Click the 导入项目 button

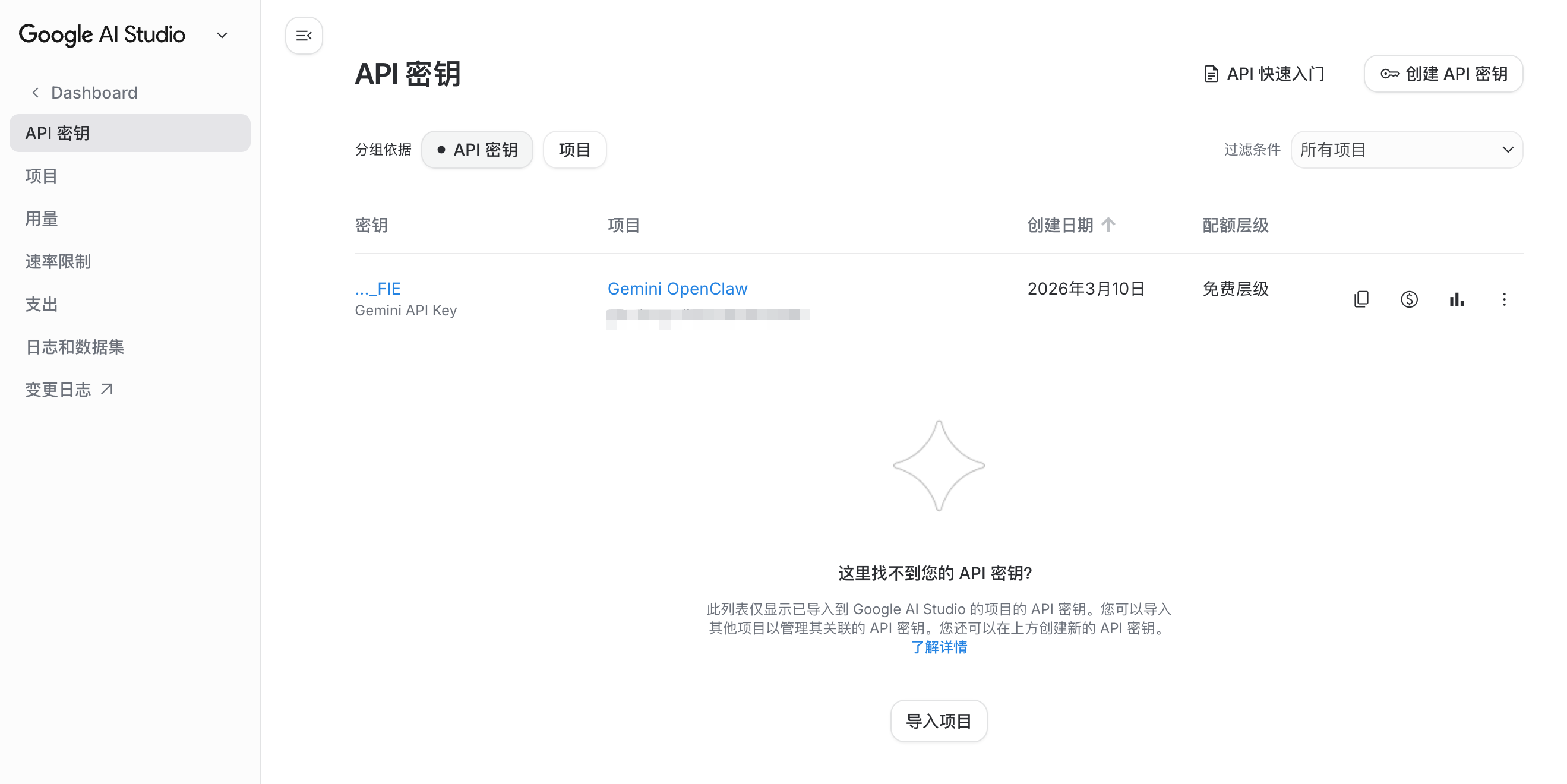click(938, 720)
